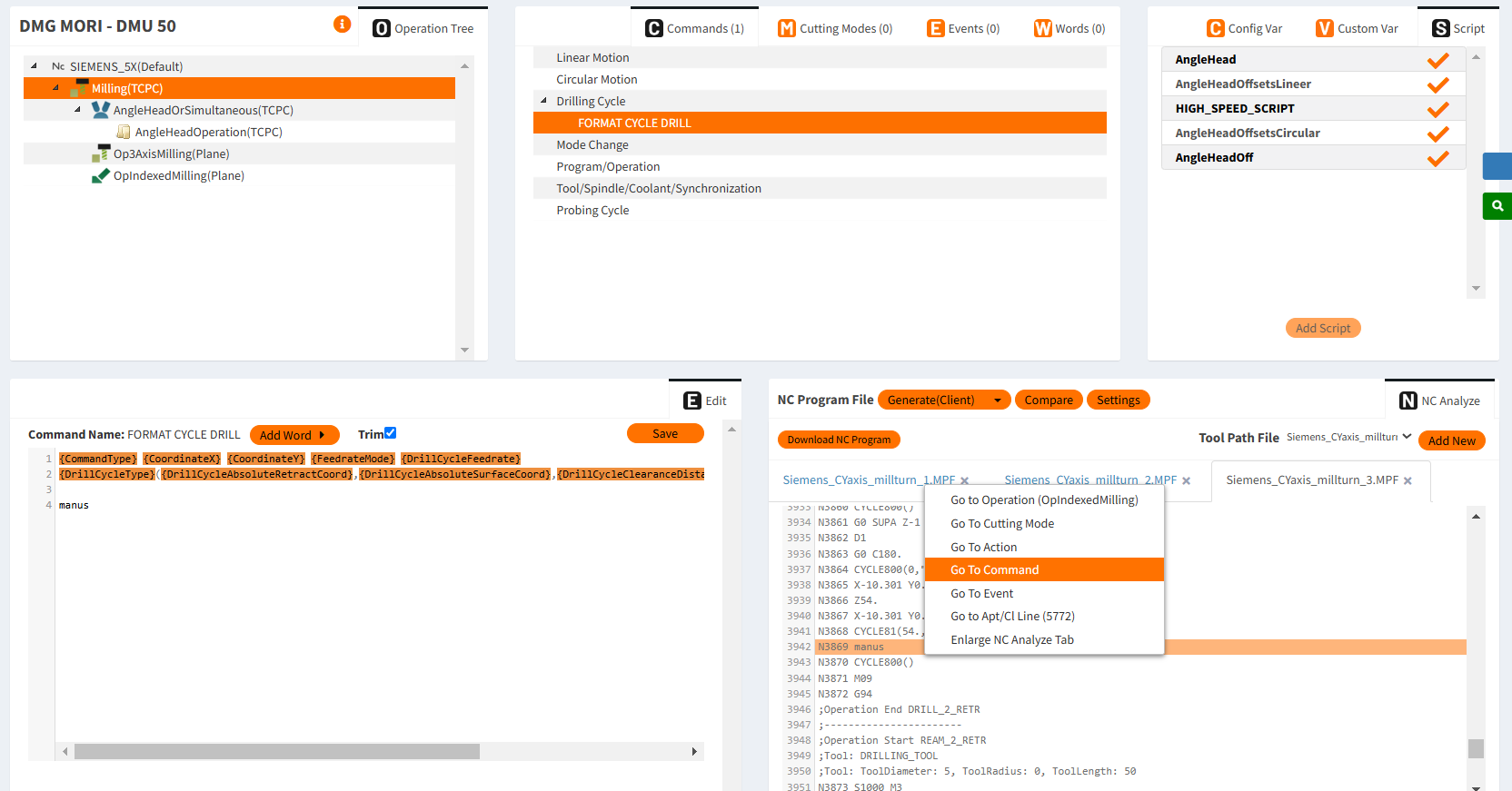Switch to the Cutting Modes tab

point(835,29)
